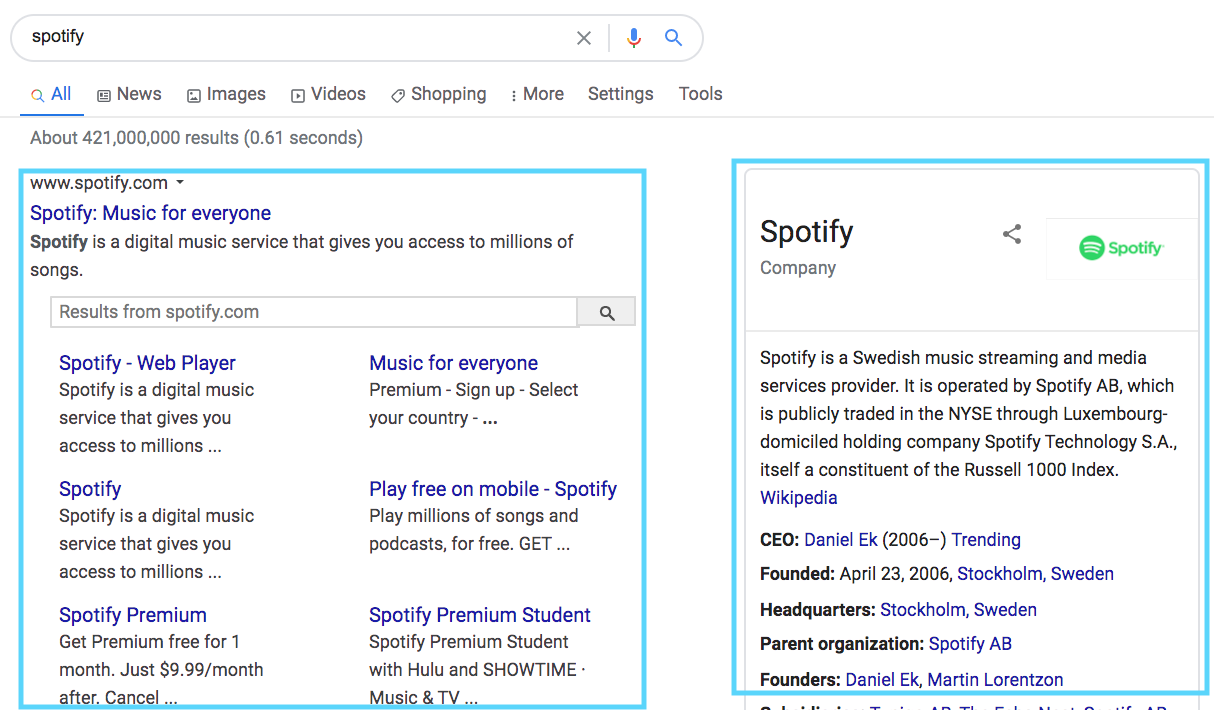Open the More search options menu

536,94
